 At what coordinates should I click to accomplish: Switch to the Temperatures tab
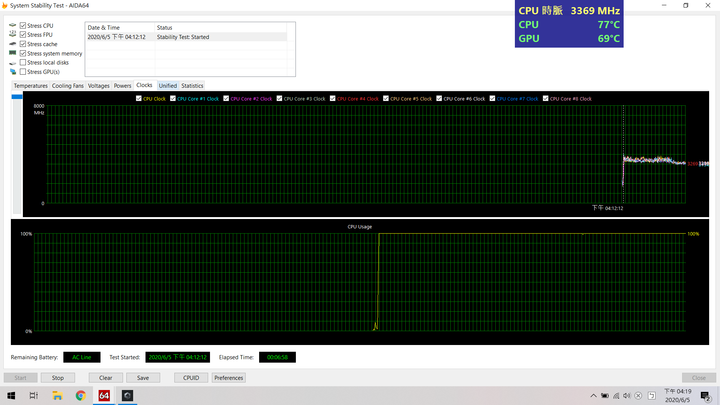30,86
